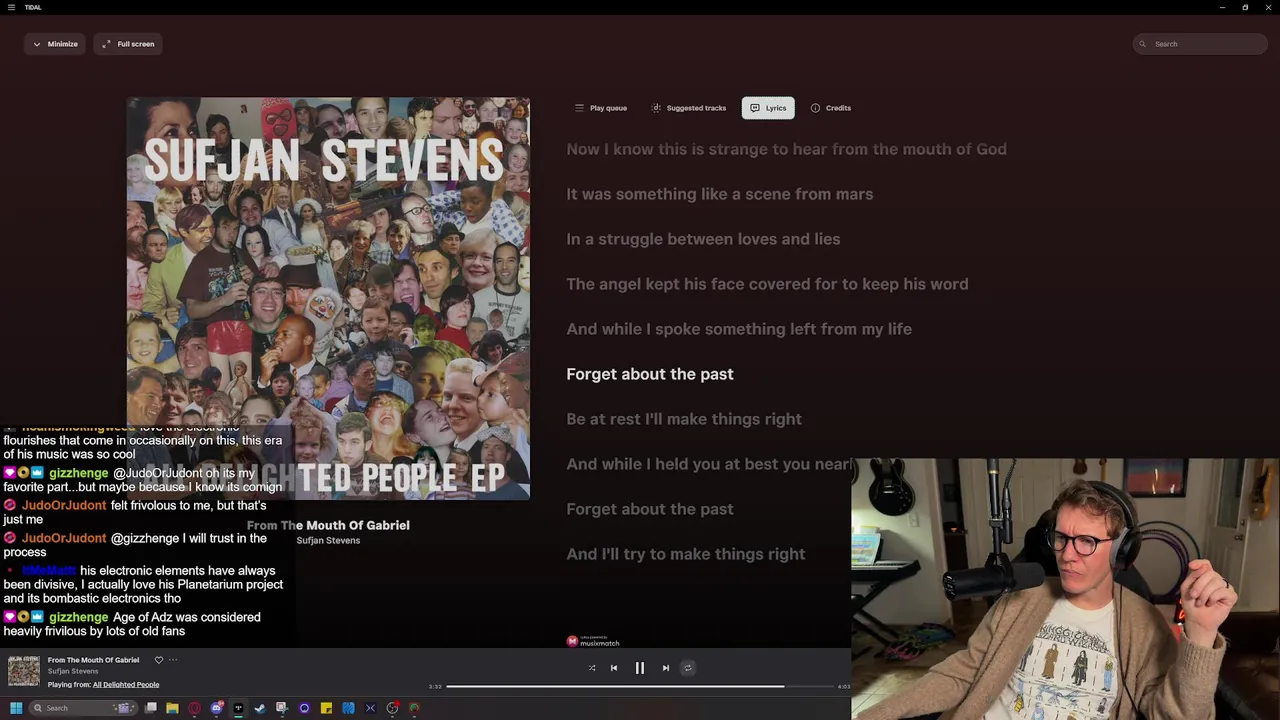Open the All Delighted People album link
This screenshot has width=1280, height=720.
pos(126,685)
